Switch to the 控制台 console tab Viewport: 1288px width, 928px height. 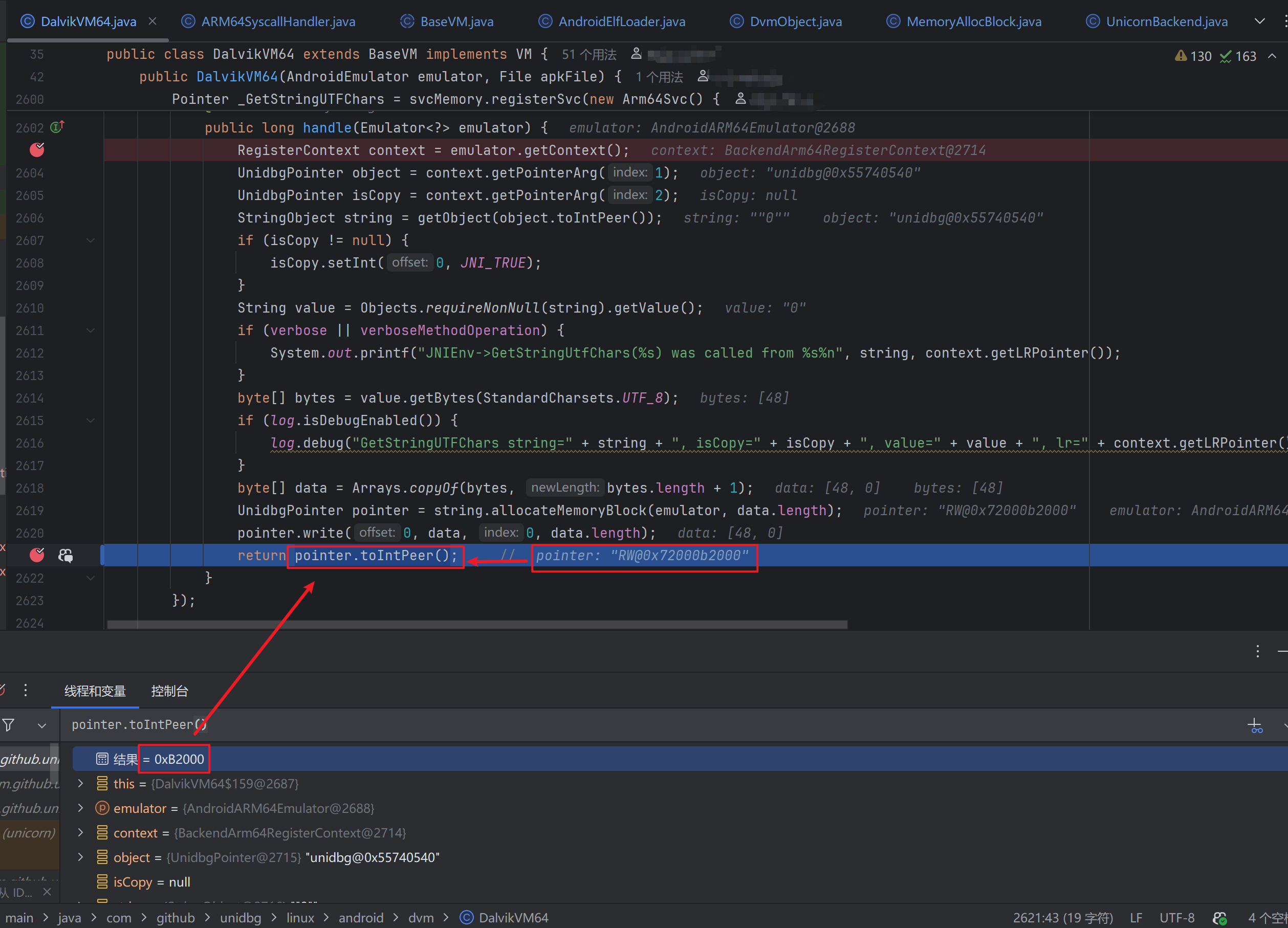[x=169, y=691]
